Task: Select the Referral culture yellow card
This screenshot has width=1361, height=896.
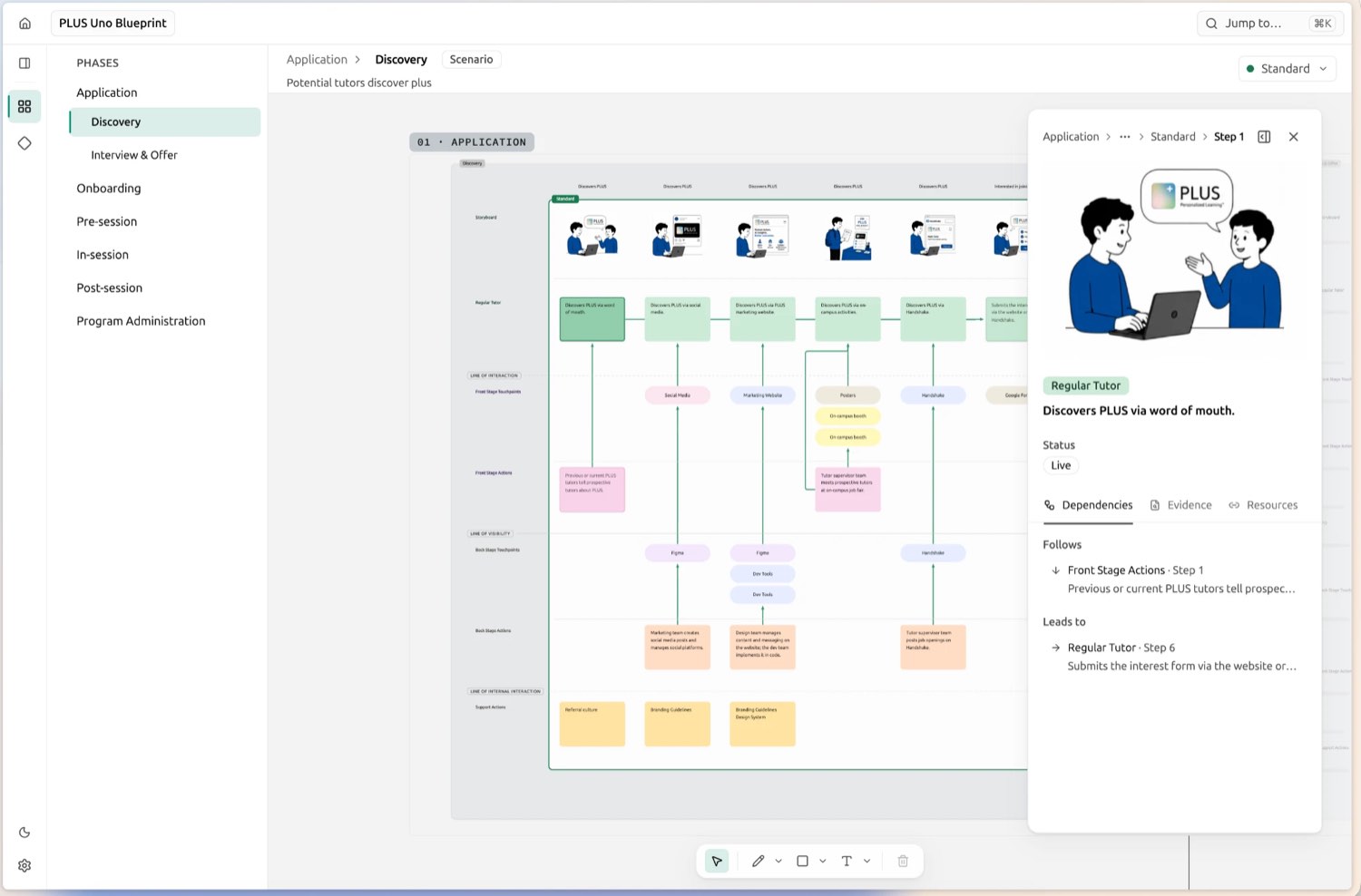Action: (592, 724)
